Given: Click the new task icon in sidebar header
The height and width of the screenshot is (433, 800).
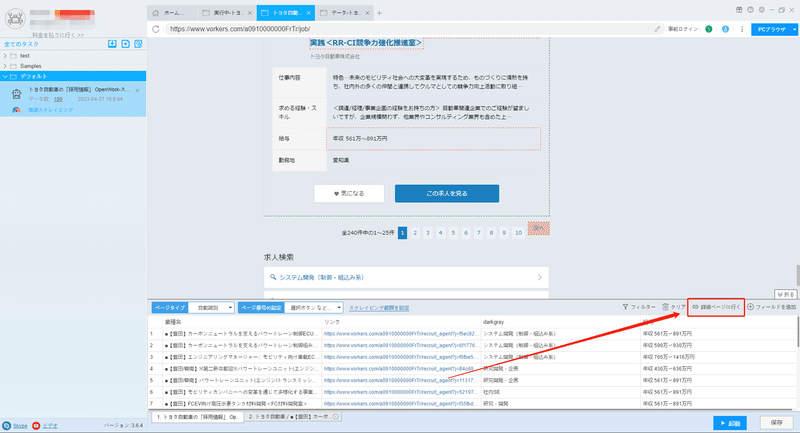Looking at the screenshot, I should (126, 44).
